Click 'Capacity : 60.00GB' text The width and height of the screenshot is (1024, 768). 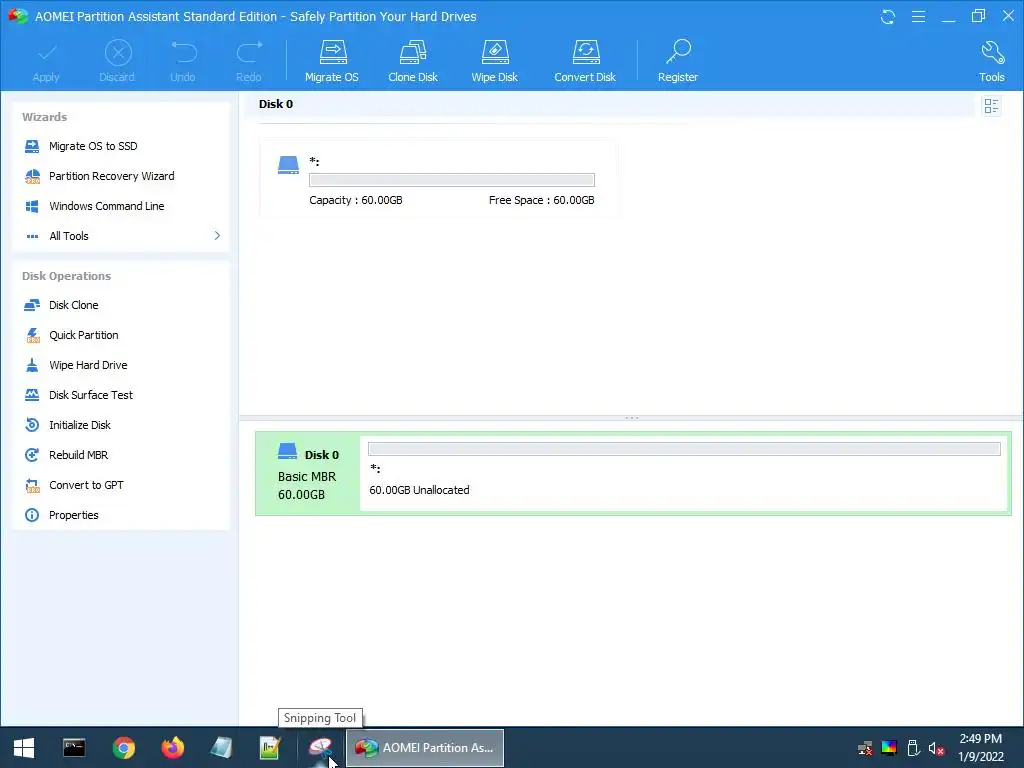[356, 200]
